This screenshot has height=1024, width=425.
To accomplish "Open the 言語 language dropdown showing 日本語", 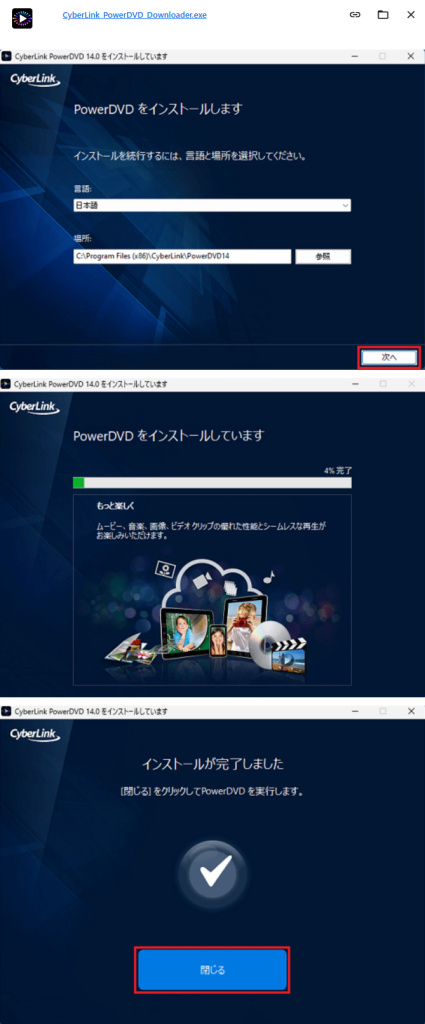I will pos(212,205).
